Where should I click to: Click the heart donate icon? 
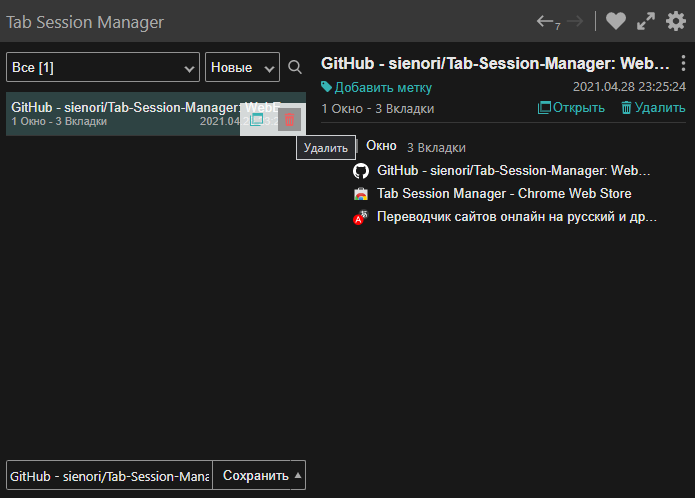coord(616,21)
